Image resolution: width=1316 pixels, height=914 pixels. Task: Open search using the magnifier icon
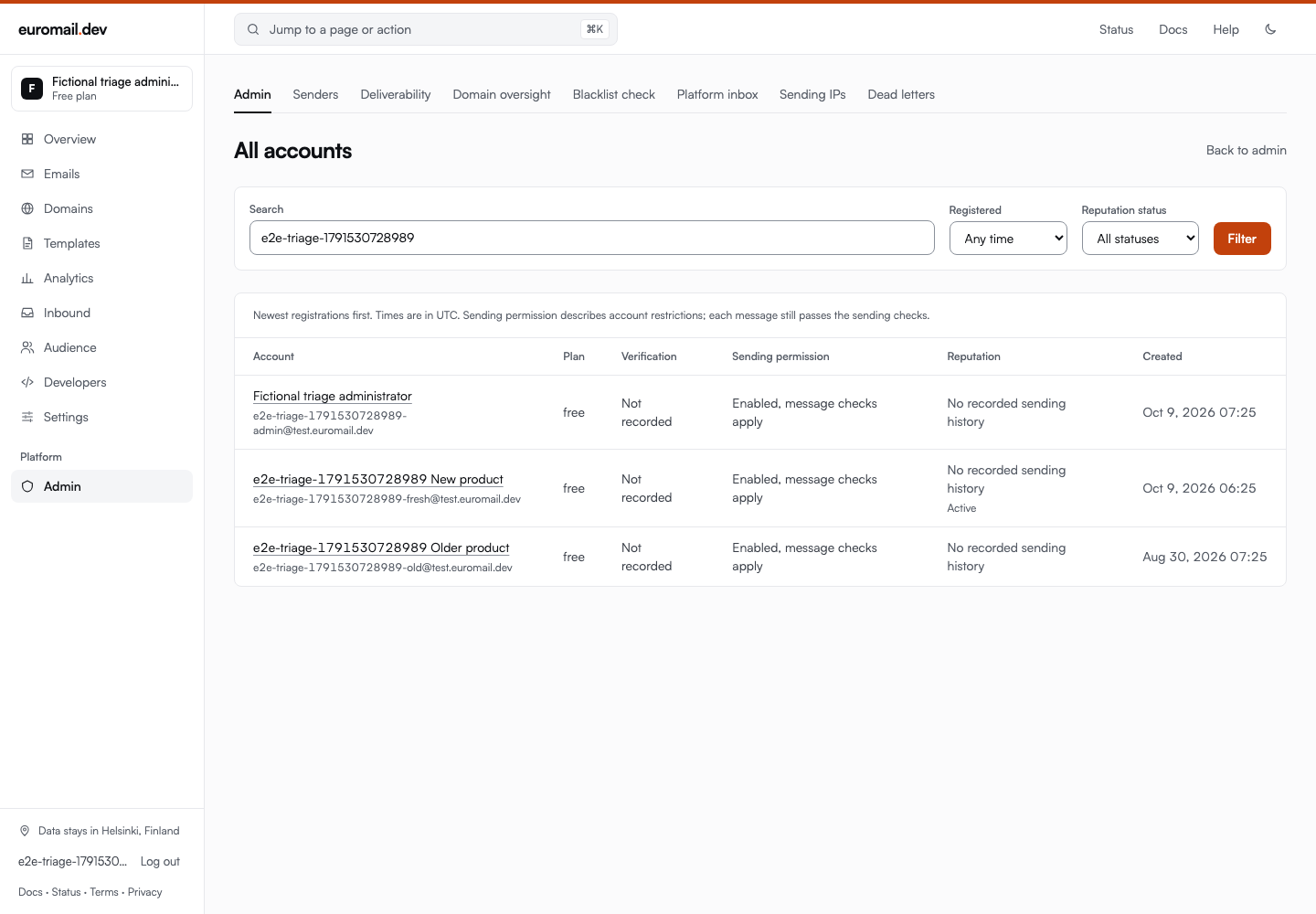coord(253,29)
